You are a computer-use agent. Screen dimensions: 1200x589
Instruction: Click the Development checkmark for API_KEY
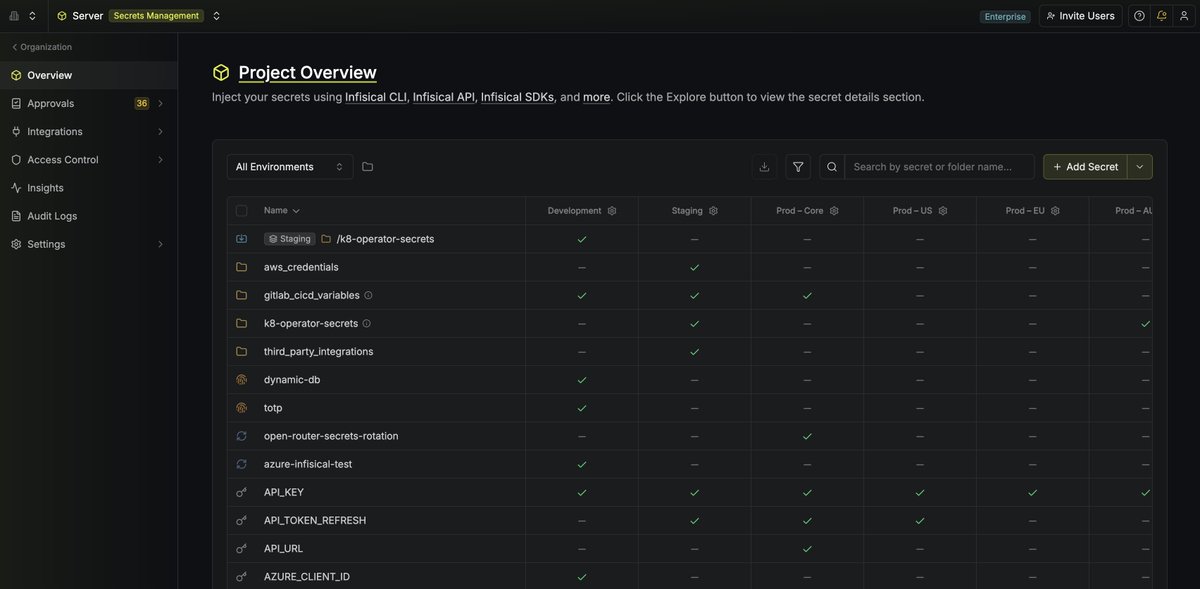(582, 492)
